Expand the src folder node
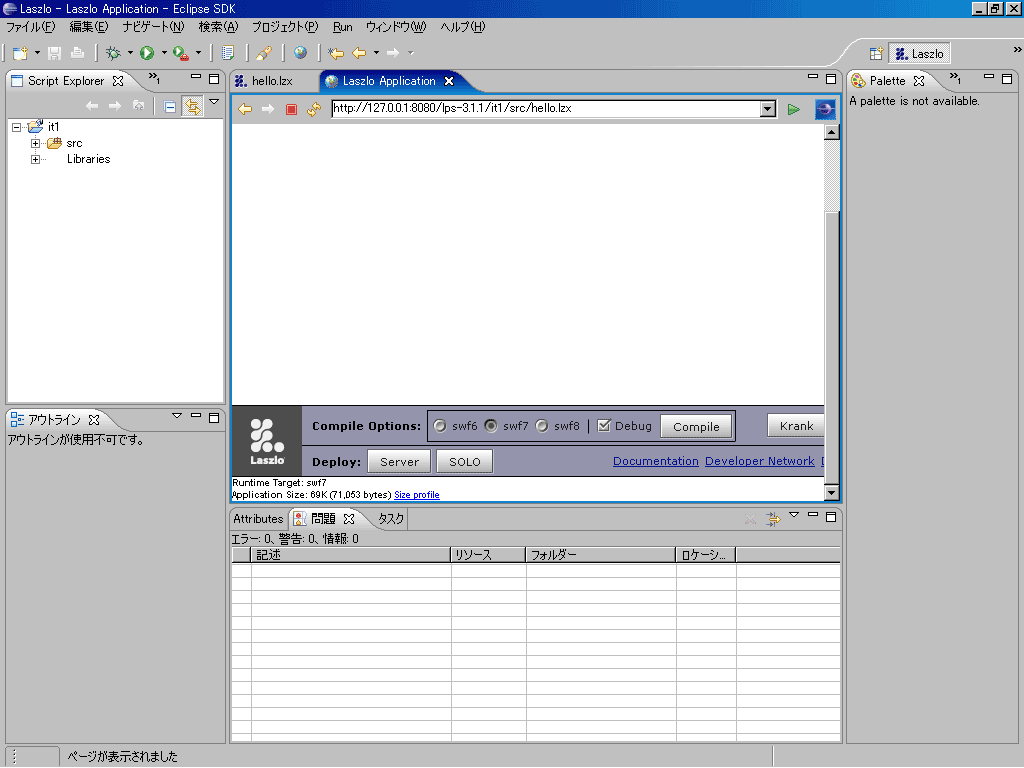This screenshot has width=1024, height=768. click(36, 143)
